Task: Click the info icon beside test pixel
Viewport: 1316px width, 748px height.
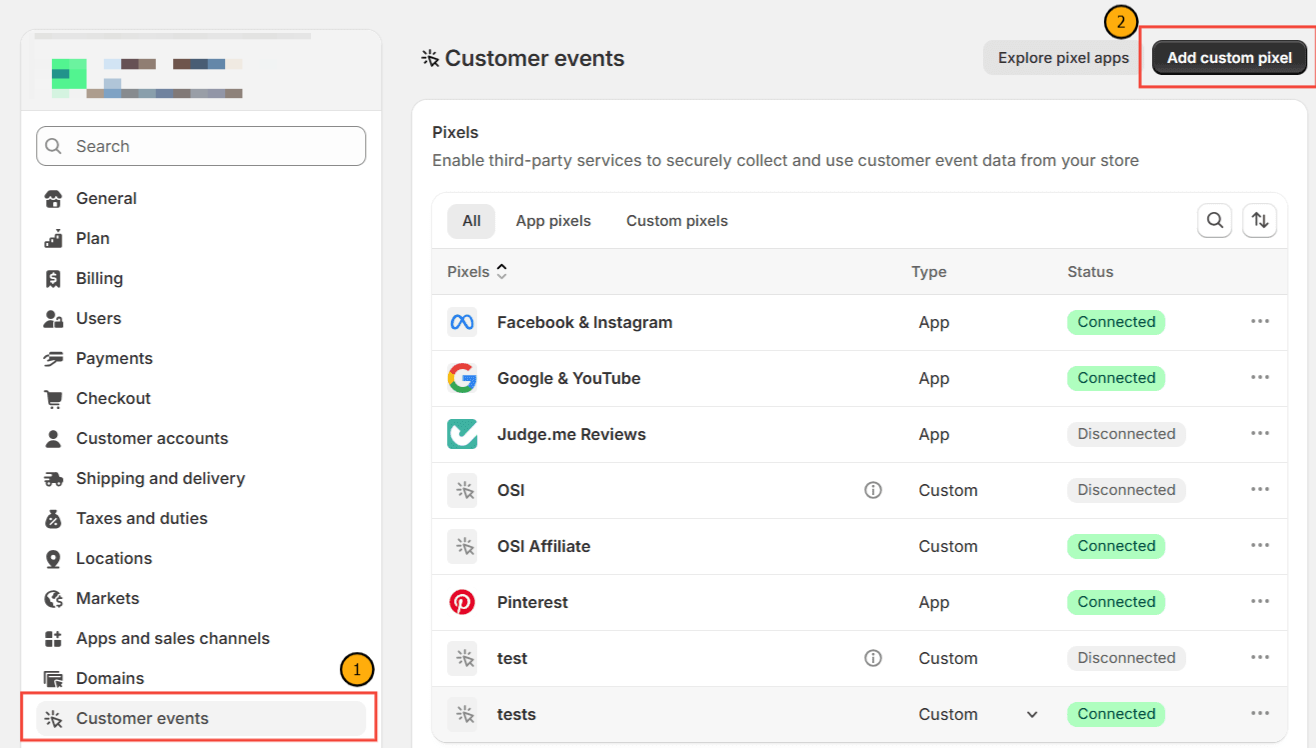Action: [x=873, y=658]
